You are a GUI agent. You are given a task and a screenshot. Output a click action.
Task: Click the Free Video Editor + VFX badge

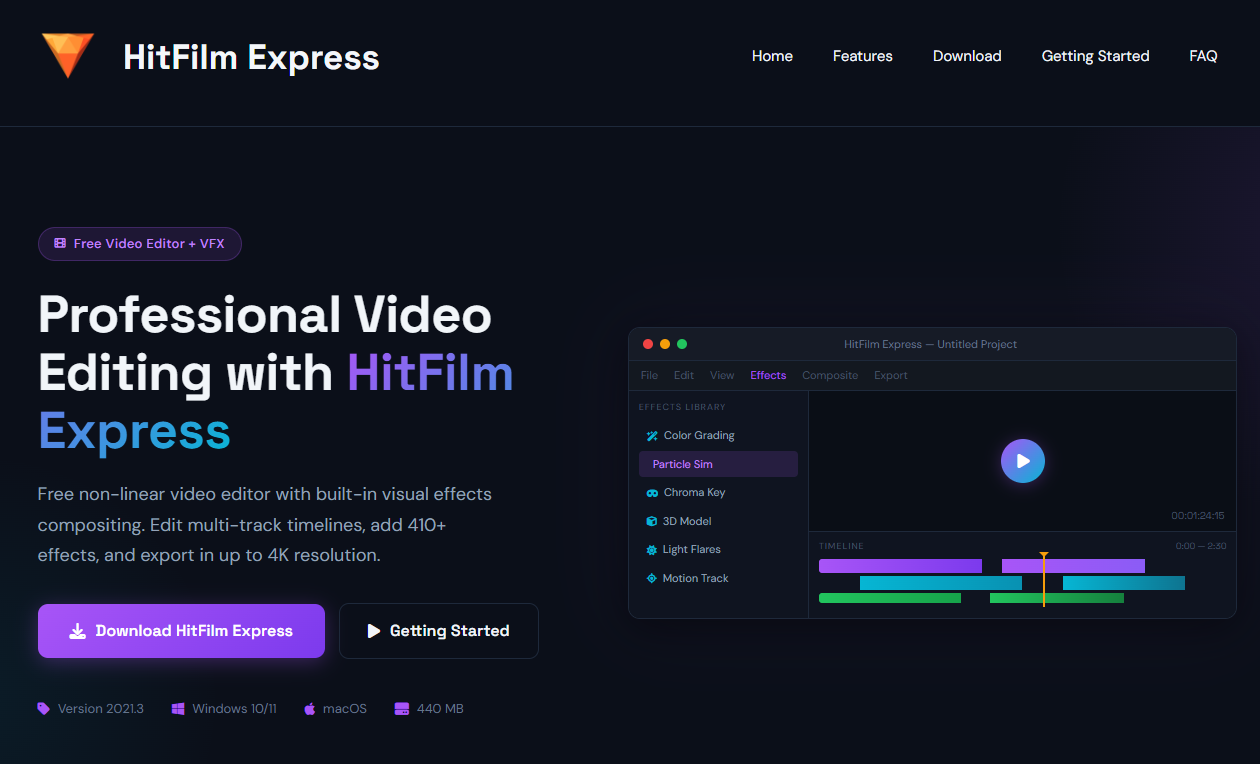point(140,243)
